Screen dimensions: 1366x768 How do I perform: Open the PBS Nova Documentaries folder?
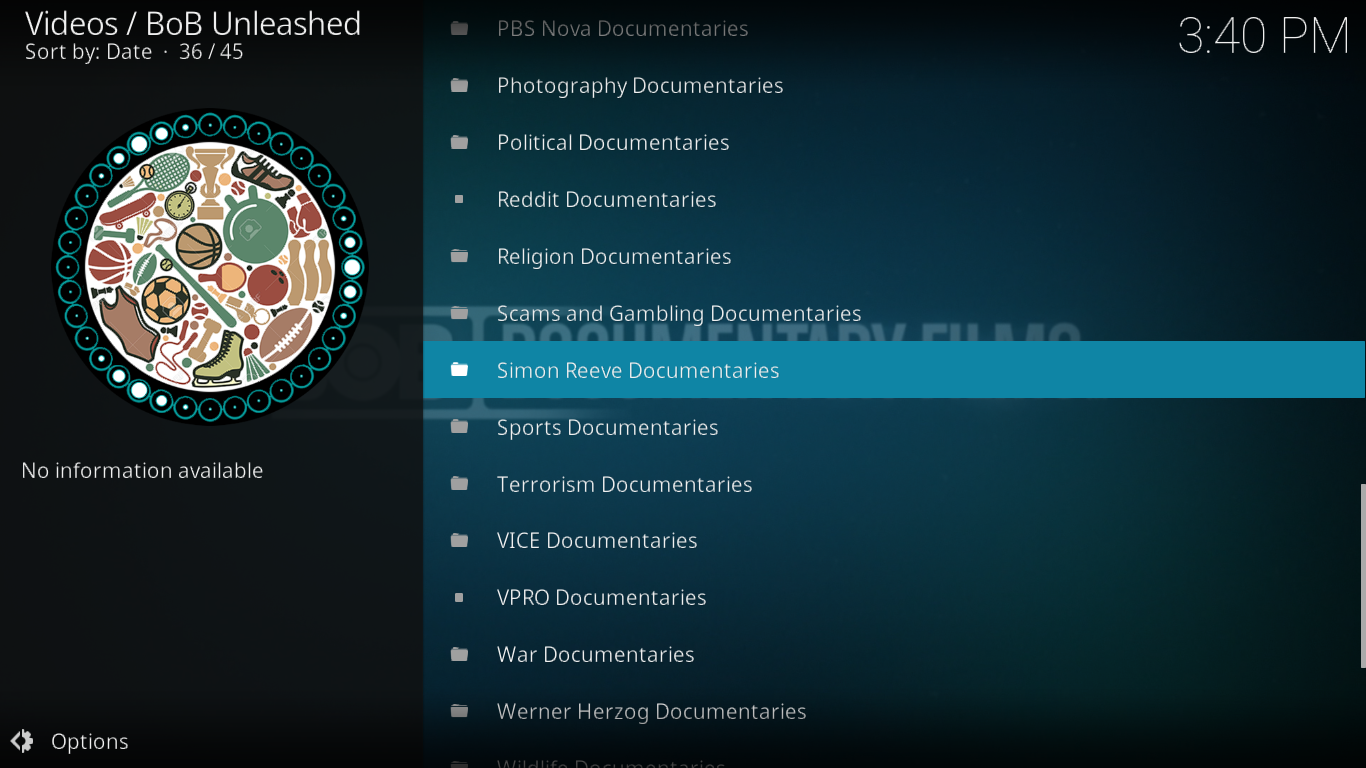click(622, 29)
